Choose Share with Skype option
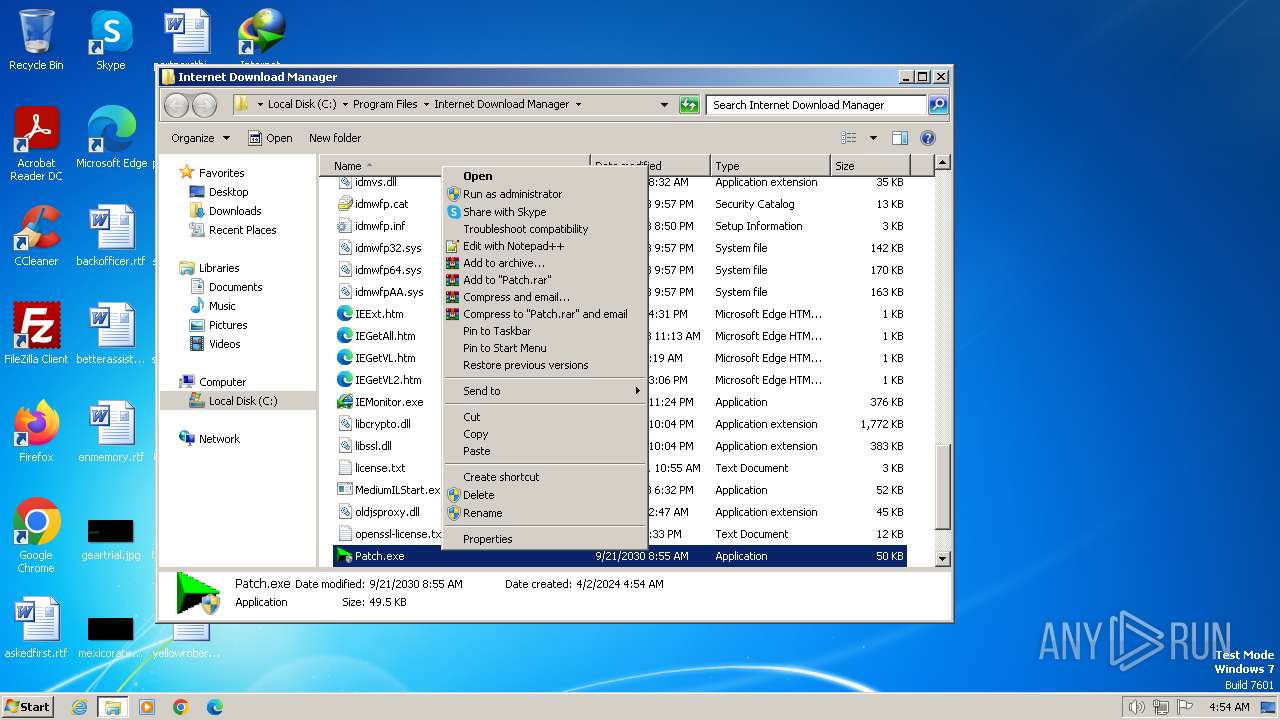1280x720 pixels. point(545,212)
